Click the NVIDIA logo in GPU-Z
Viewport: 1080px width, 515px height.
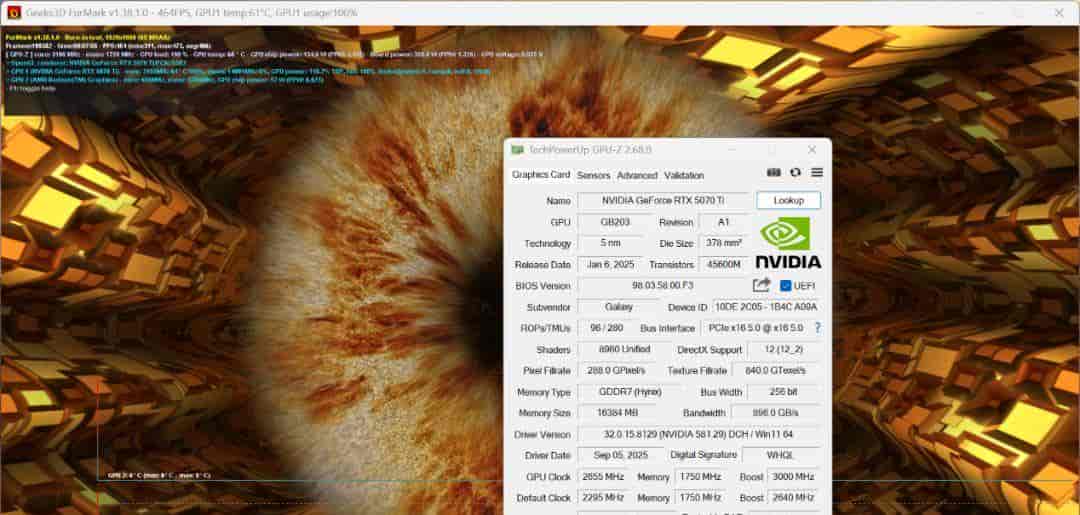(789, 242)
